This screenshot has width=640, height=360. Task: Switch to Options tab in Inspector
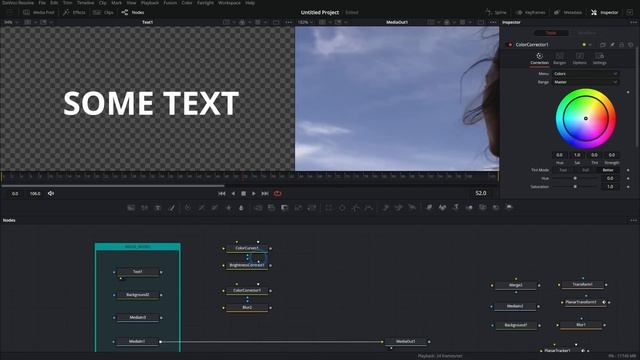(580, 58)
